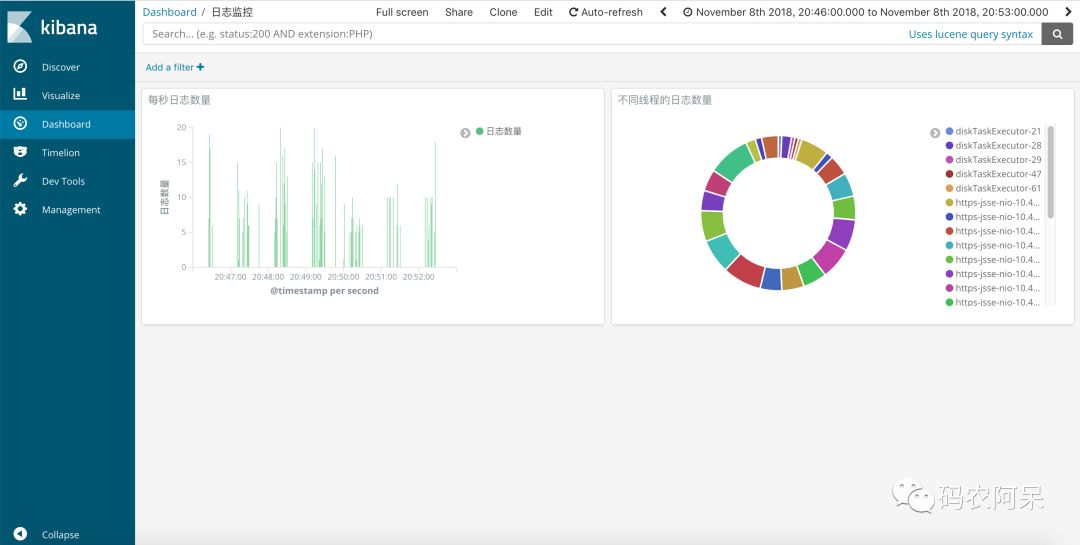The width and height of the screenshot is (1080, 545).
Task: Click Timelion label in sidebar
Action: [x=61, y=152]
